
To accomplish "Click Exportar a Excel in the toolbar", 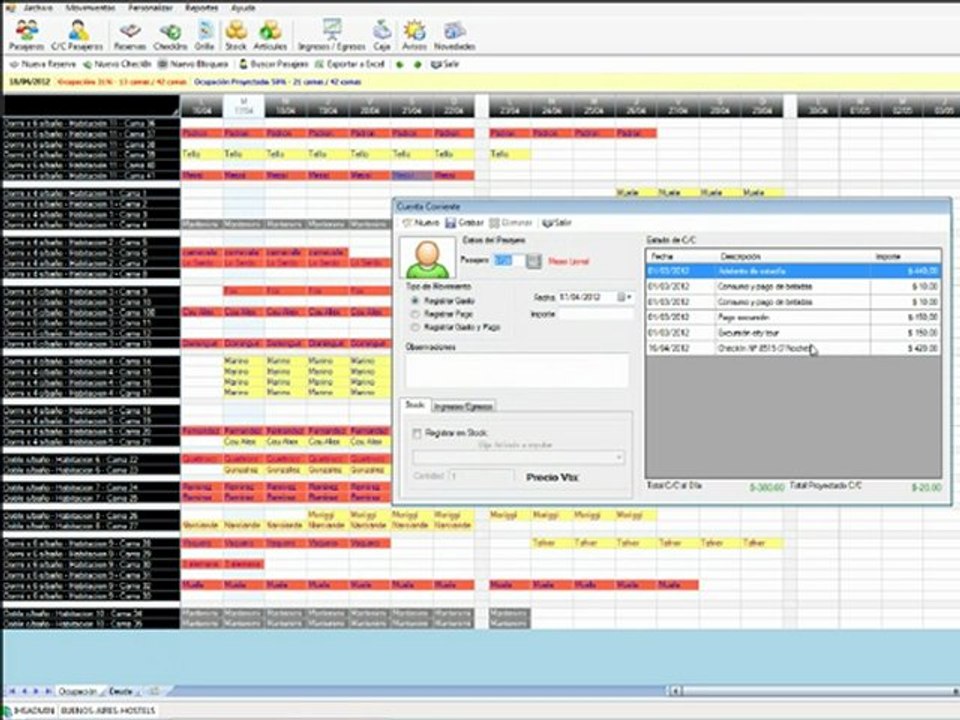I will (350, 64).
